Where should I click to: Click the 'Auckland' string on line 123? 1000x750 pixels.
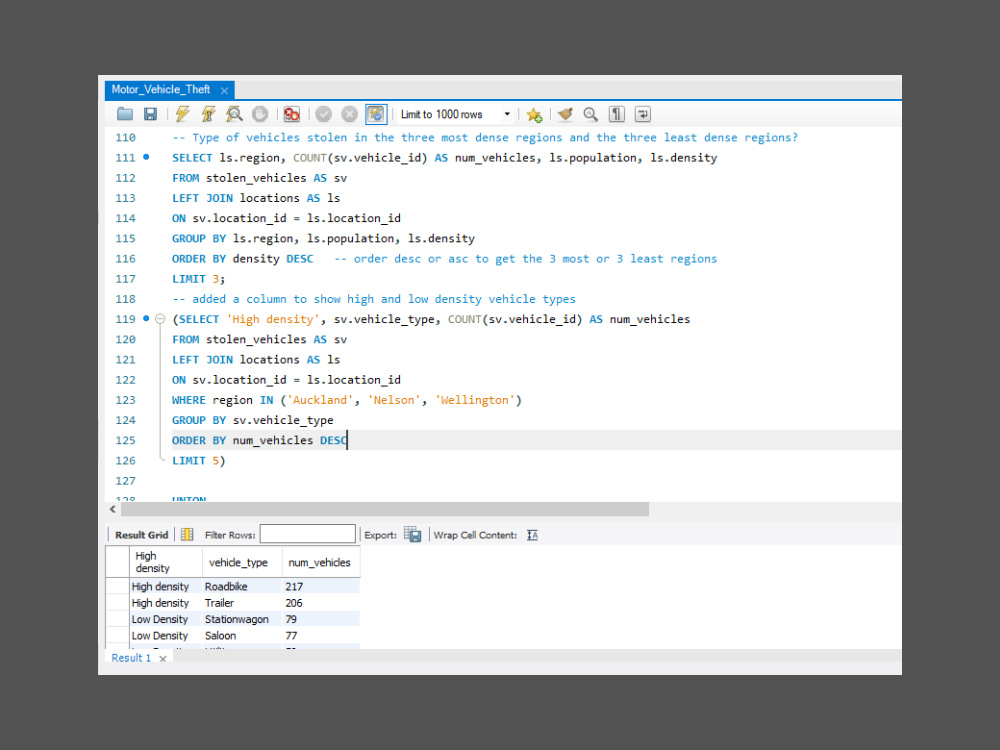pyautogui.click(x=320, y=400)
